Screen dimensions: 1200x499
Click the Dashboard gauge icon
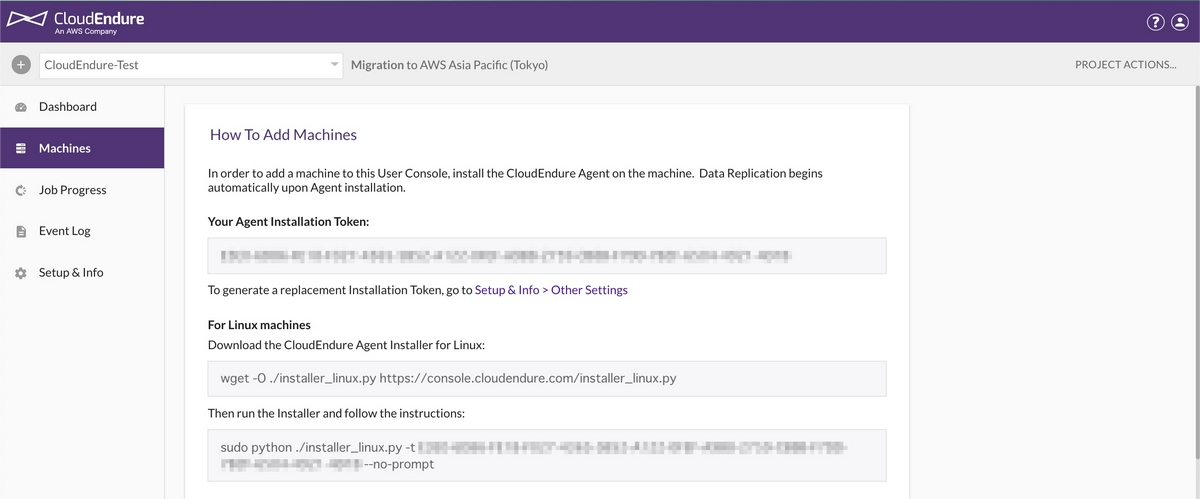point(20,107)
